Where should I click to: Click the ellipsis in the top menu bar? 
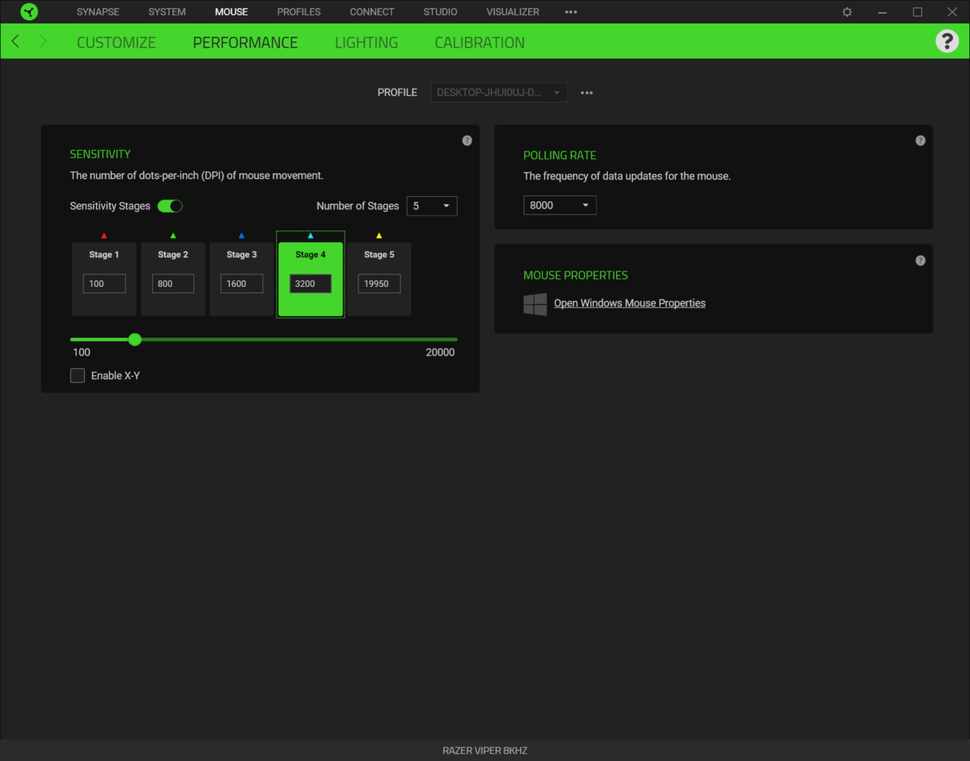(570, 11)
